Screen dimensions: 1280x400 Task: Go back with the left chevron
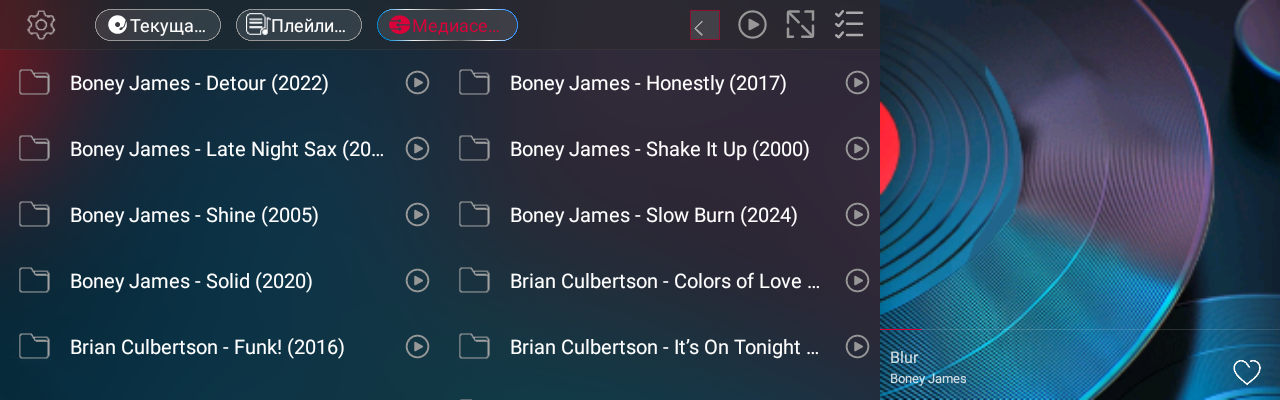[x=704, y=26]
